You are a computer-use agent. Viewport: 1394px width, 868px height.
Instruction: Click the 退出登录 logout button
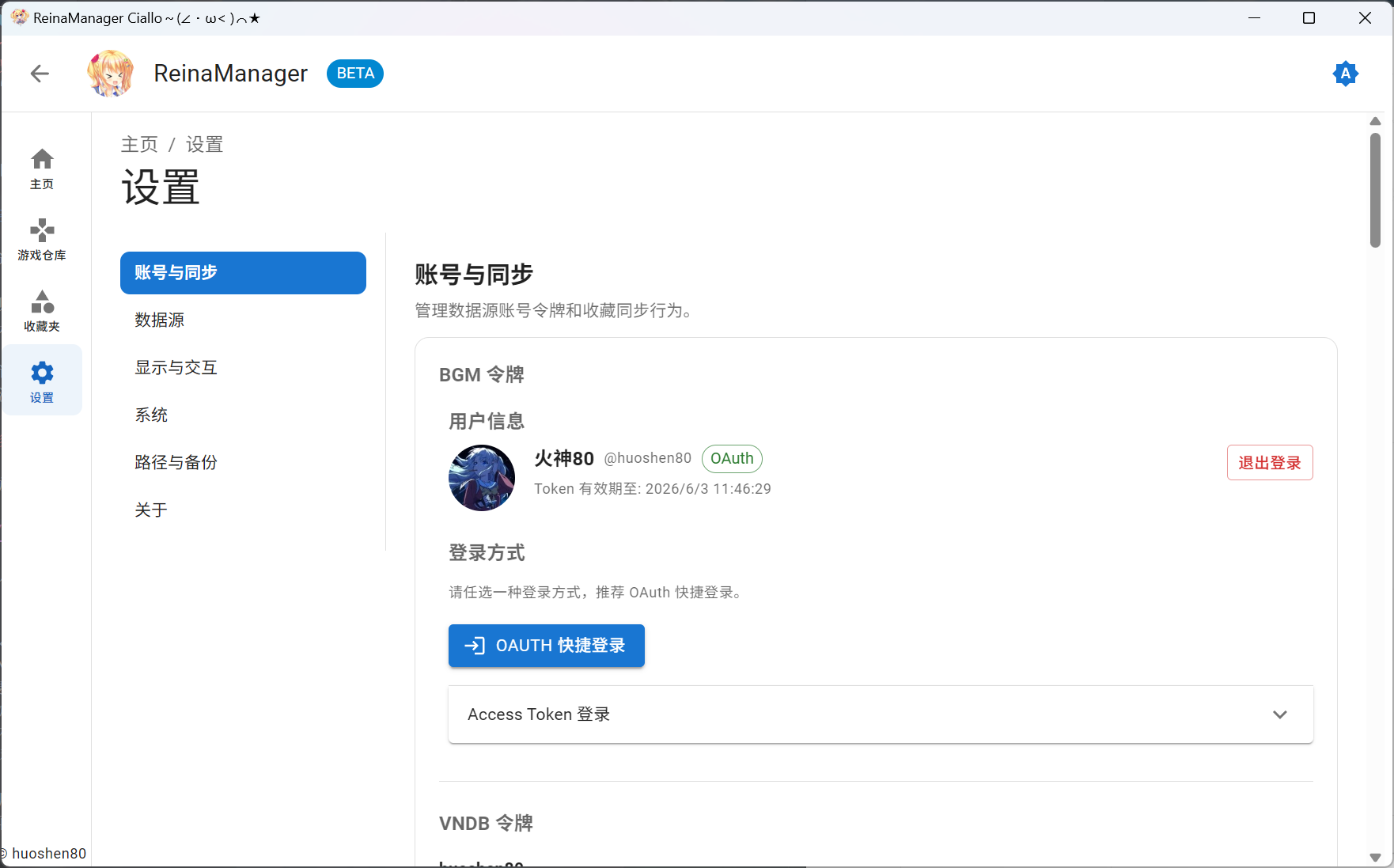[1270, 463]
